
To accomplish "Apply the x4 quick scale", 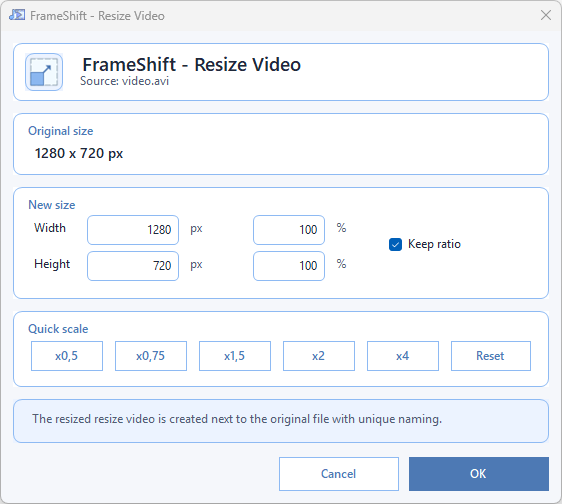I will pos(403,356).
